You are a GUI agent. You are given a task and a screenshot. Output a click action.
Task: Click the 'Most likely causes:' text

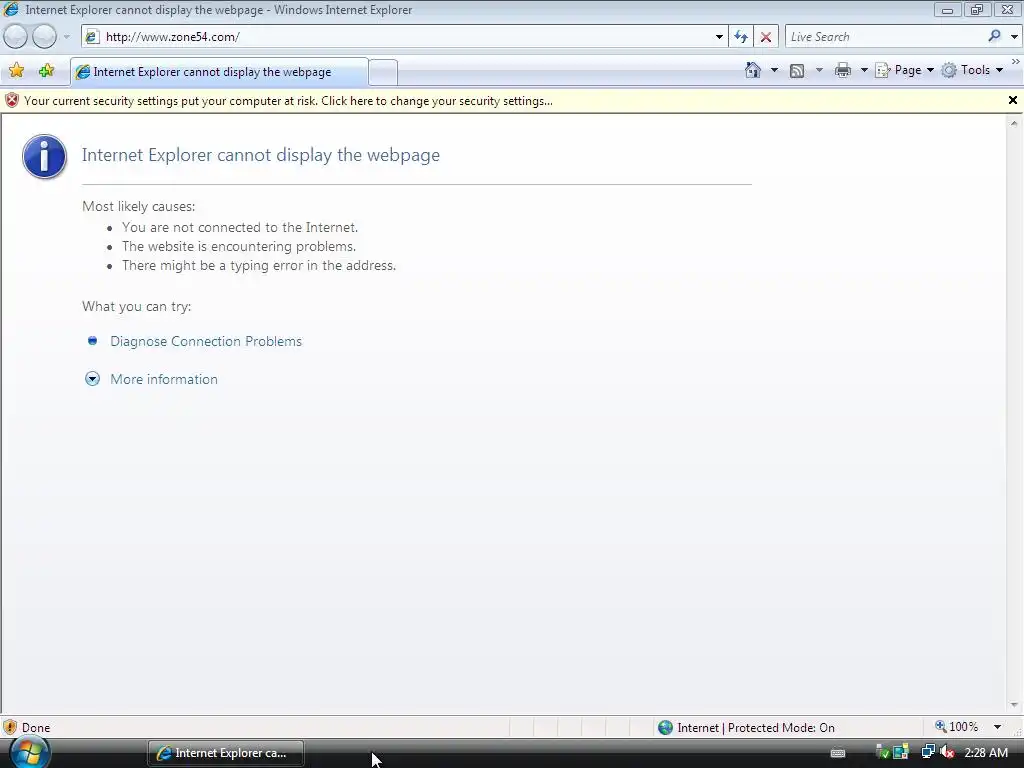138,206
